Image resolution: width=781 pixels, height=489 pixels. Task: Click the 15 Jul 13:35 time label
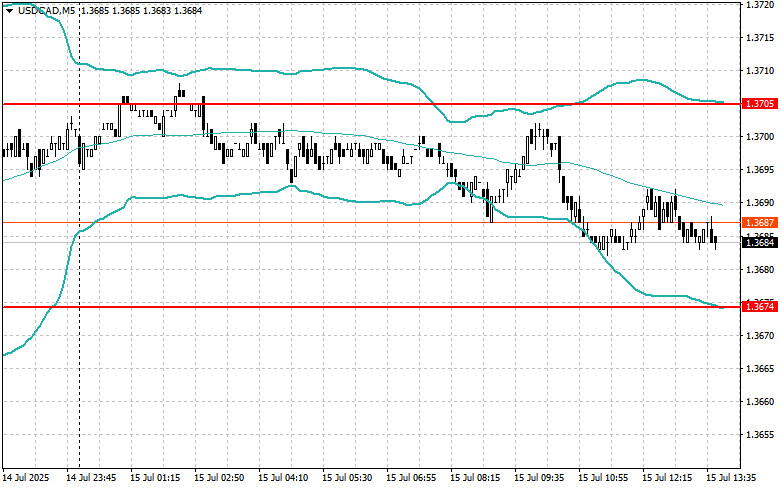(x=731, y=478)
